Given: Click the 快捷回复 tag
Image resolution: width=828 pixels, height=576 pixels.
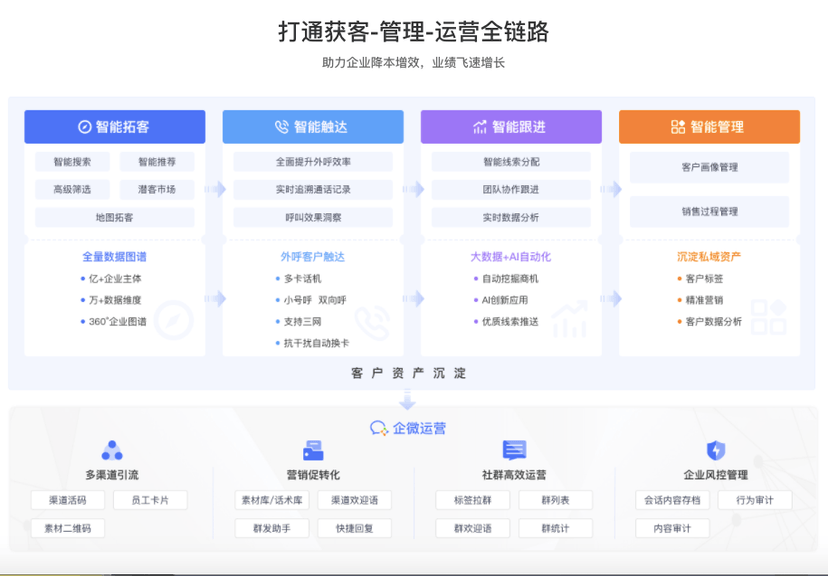Looking at the screenshot, I should pyautogui.click(x=354, y=528).
